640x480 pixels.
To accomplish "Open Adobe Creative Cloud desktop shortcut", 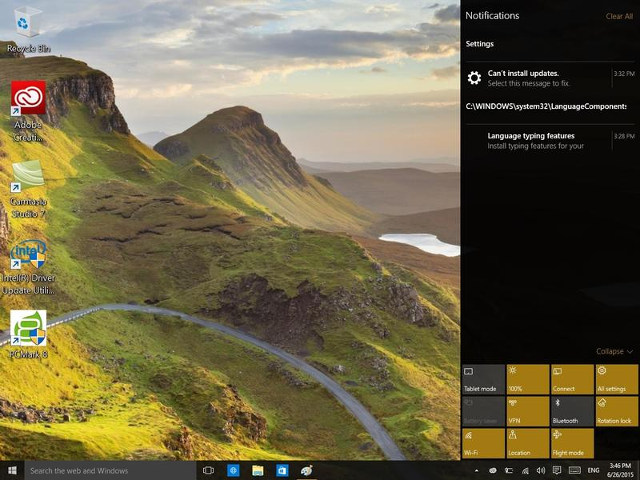I will (x=28, y=99).
